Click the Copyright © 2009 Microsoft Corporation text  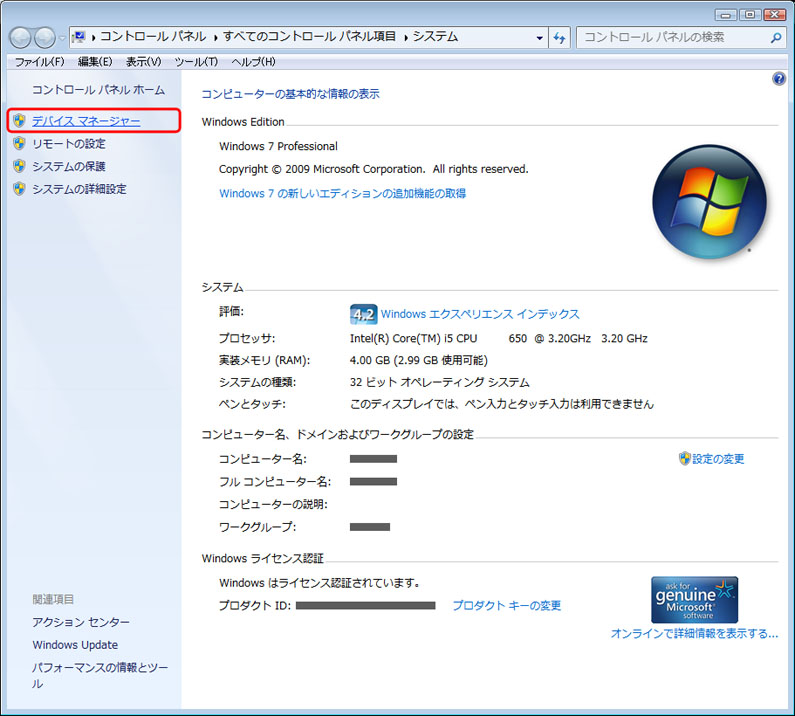tap(374, 169)
